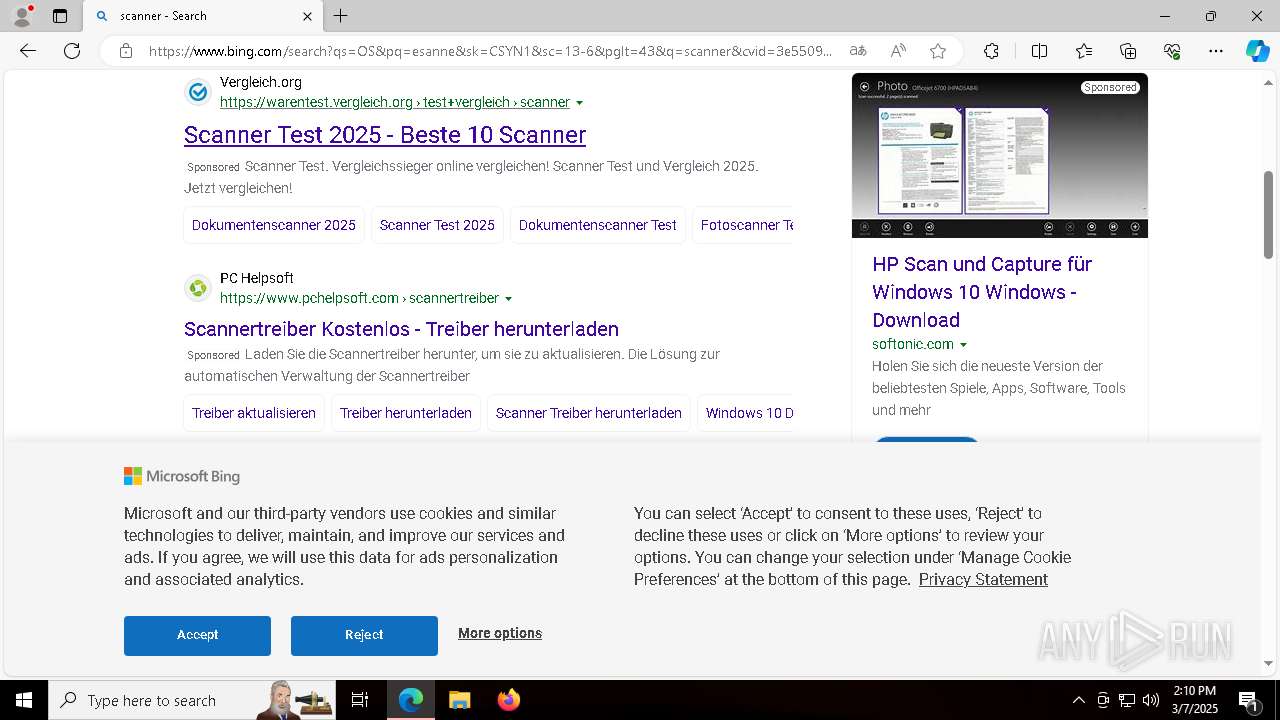
Task: Open the tab actions menu icon
Action: click(60, 16)
